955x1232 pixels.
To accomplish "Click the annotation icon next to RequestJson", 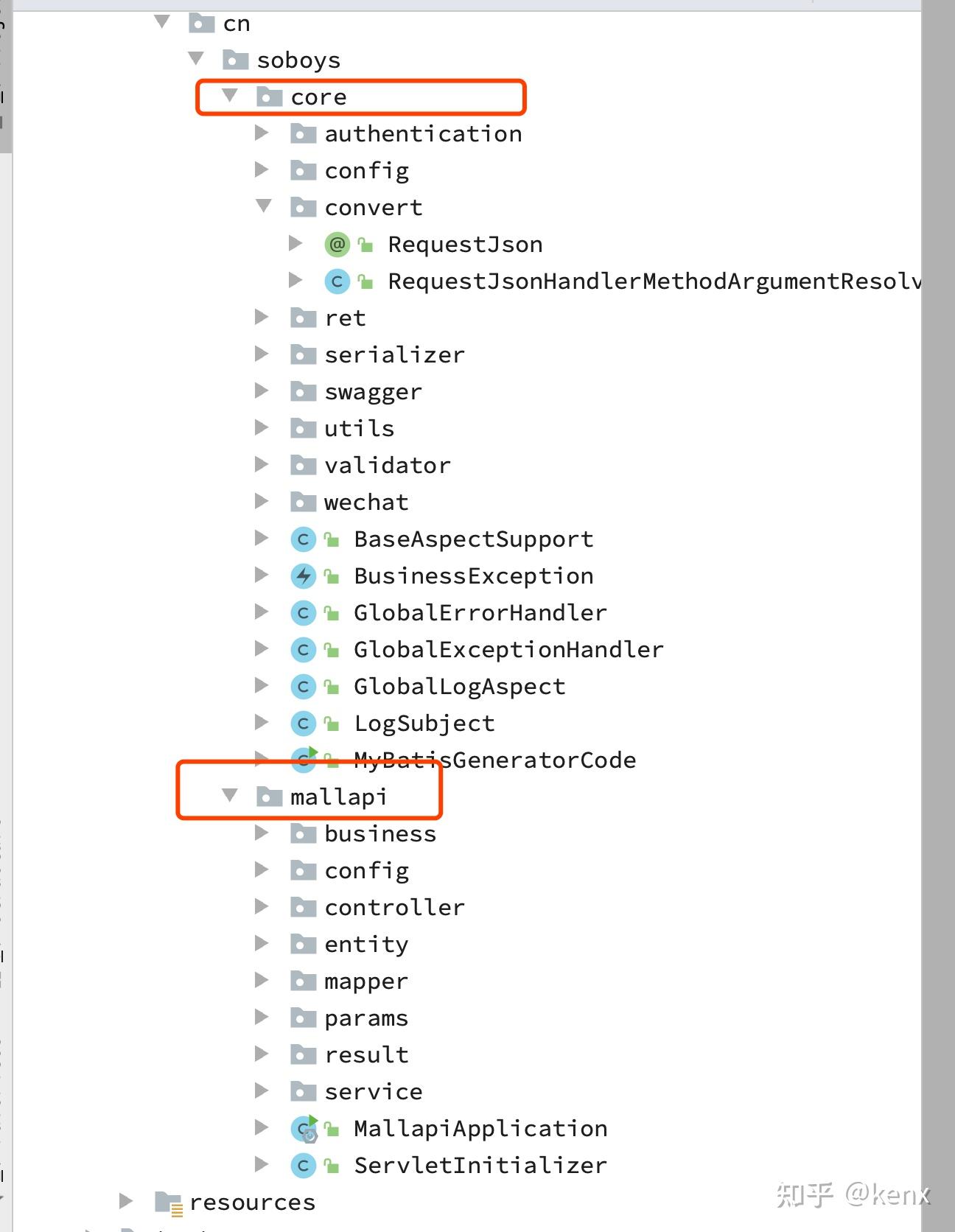I will pos(337,244).
